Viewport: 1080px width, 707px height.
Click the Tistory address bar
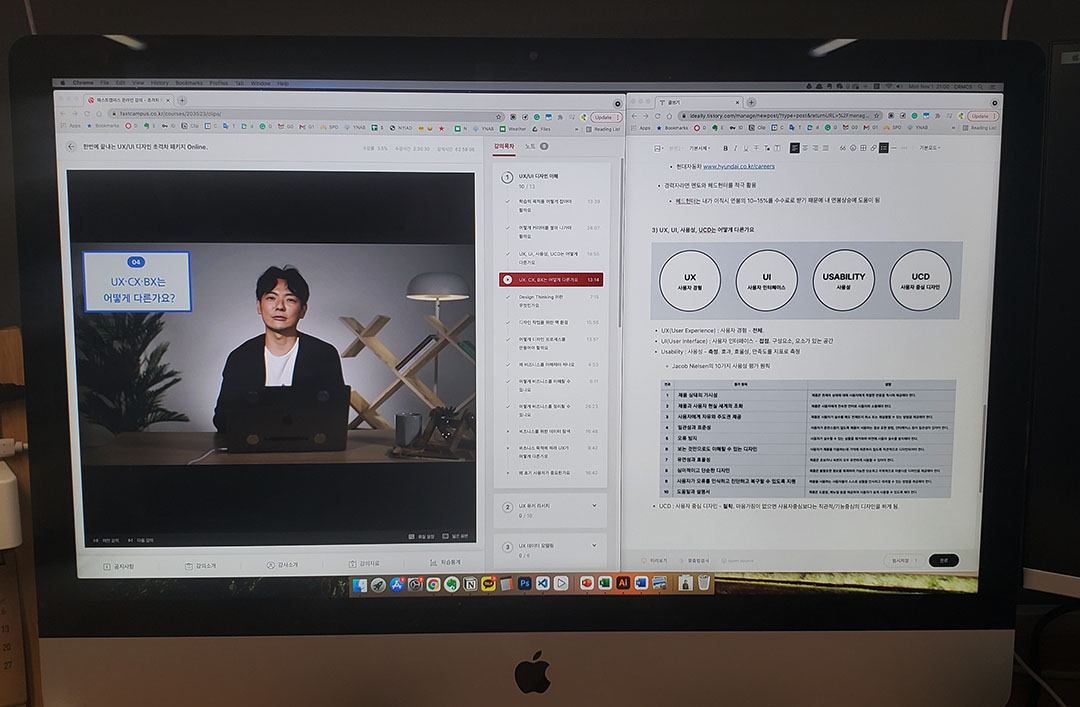(x=780, y=116)
